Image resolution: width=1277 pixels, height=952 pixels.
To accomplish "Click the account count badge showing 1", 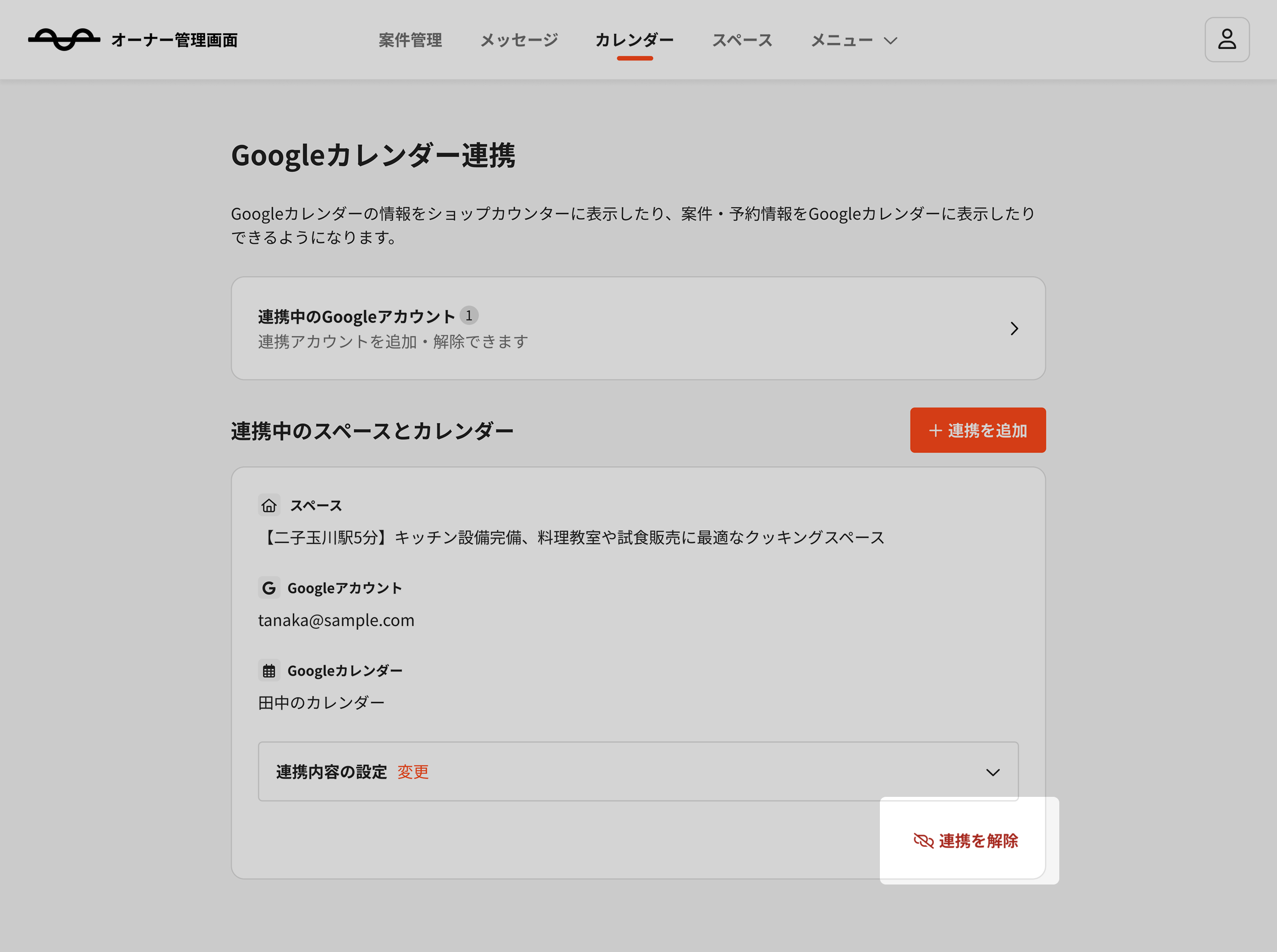I will tap(469, 316).
